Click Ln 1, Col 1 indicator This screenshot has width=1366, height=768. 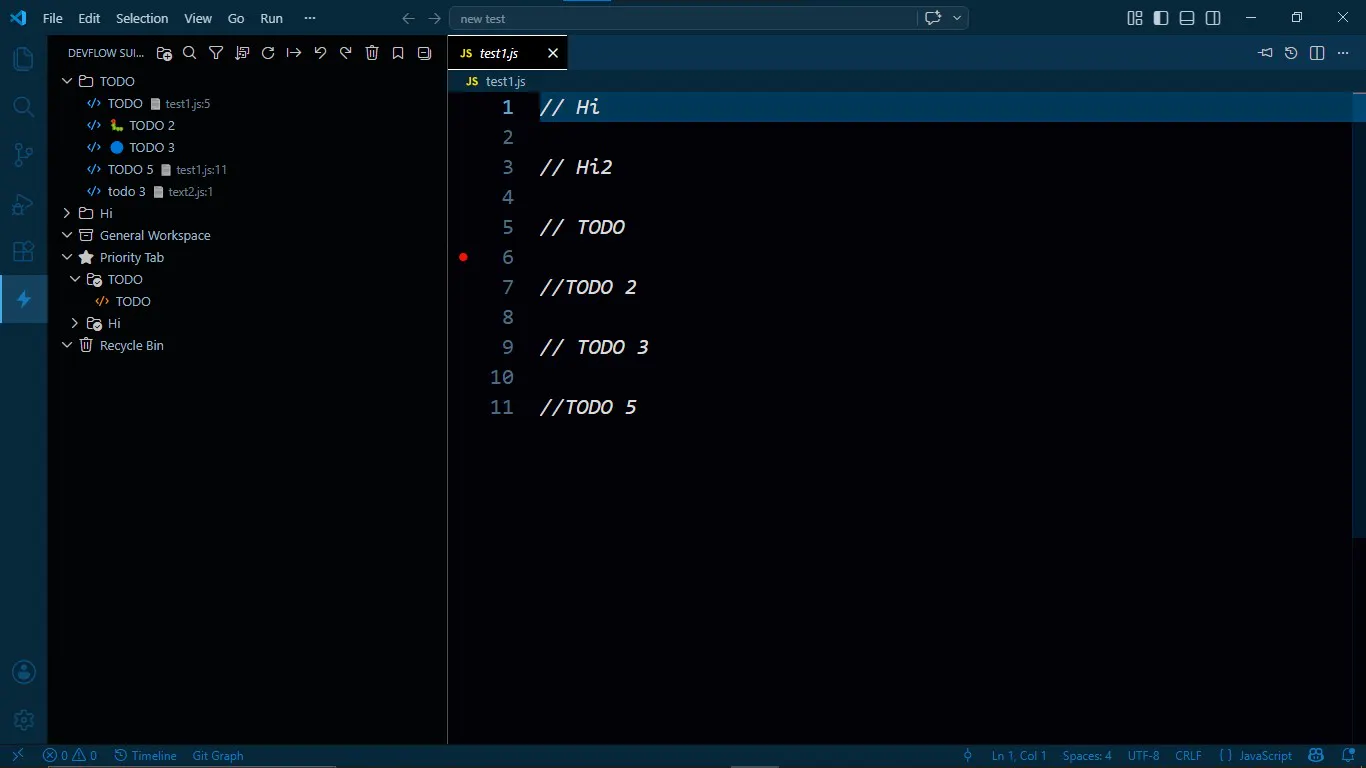coord(1019,756)
